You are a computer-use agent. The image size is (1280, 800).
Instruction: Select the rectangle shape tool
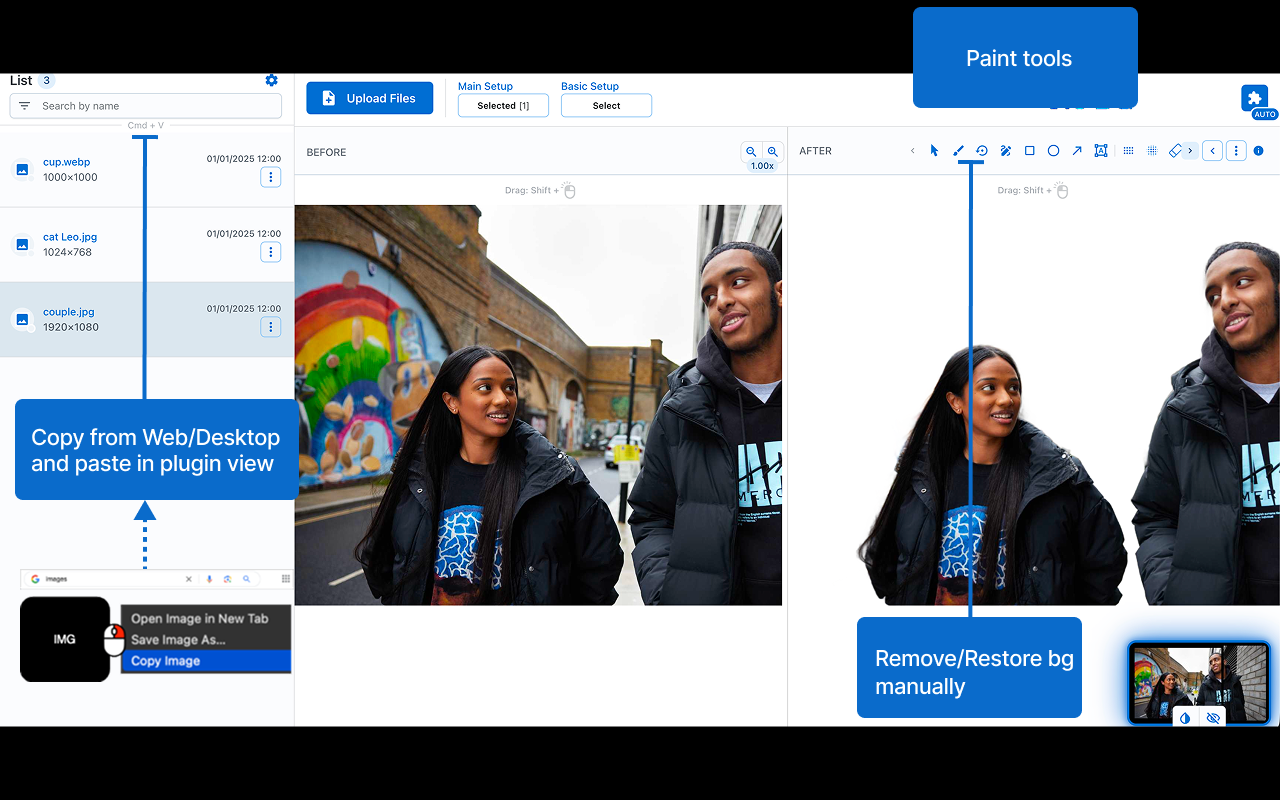[x=1030, y=151]
